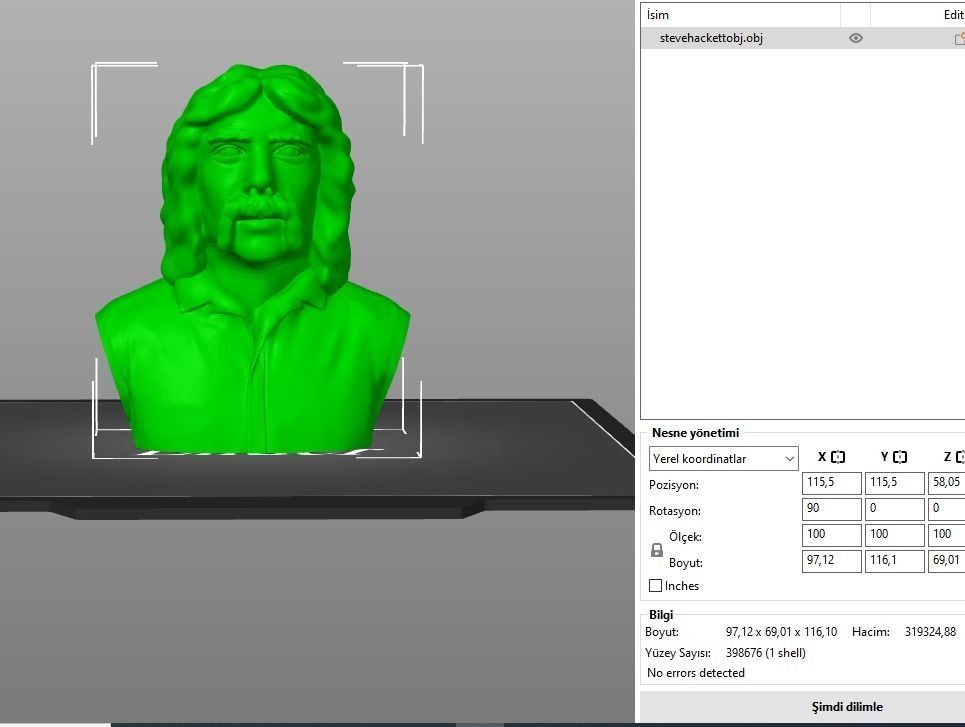Image resolution: width=965 pixels, height=727 pixels.
Task: Focus the Rotasyon Z field
Action: [947, 509]
